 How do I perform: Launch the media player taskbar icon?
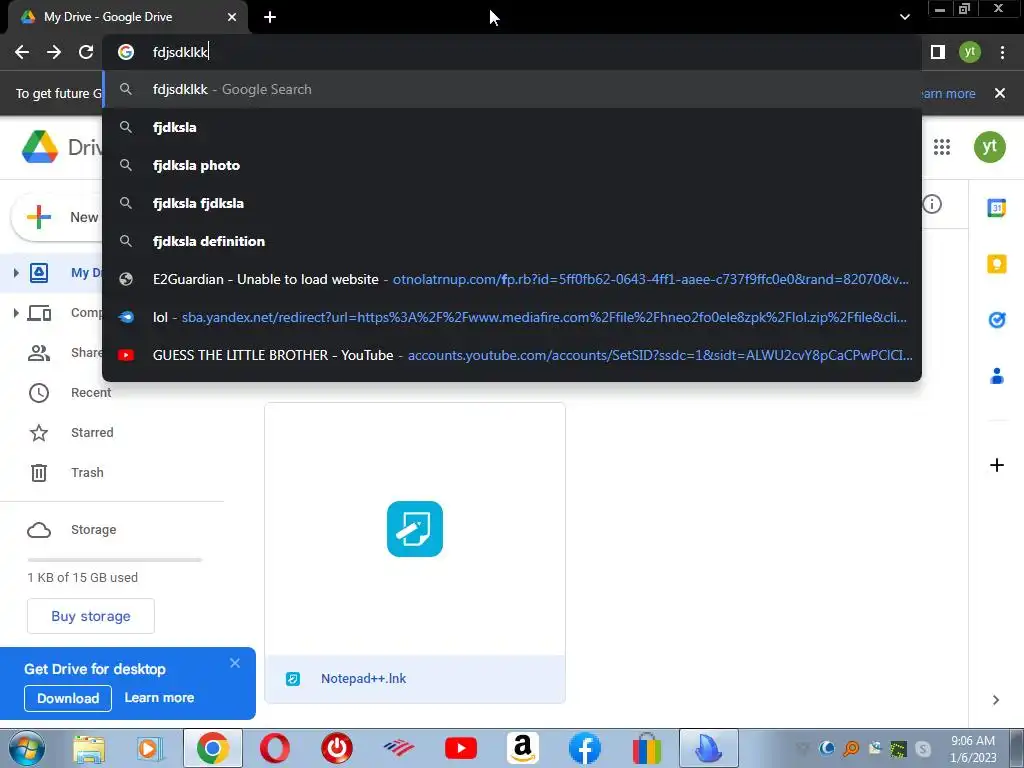pos(150,748)
